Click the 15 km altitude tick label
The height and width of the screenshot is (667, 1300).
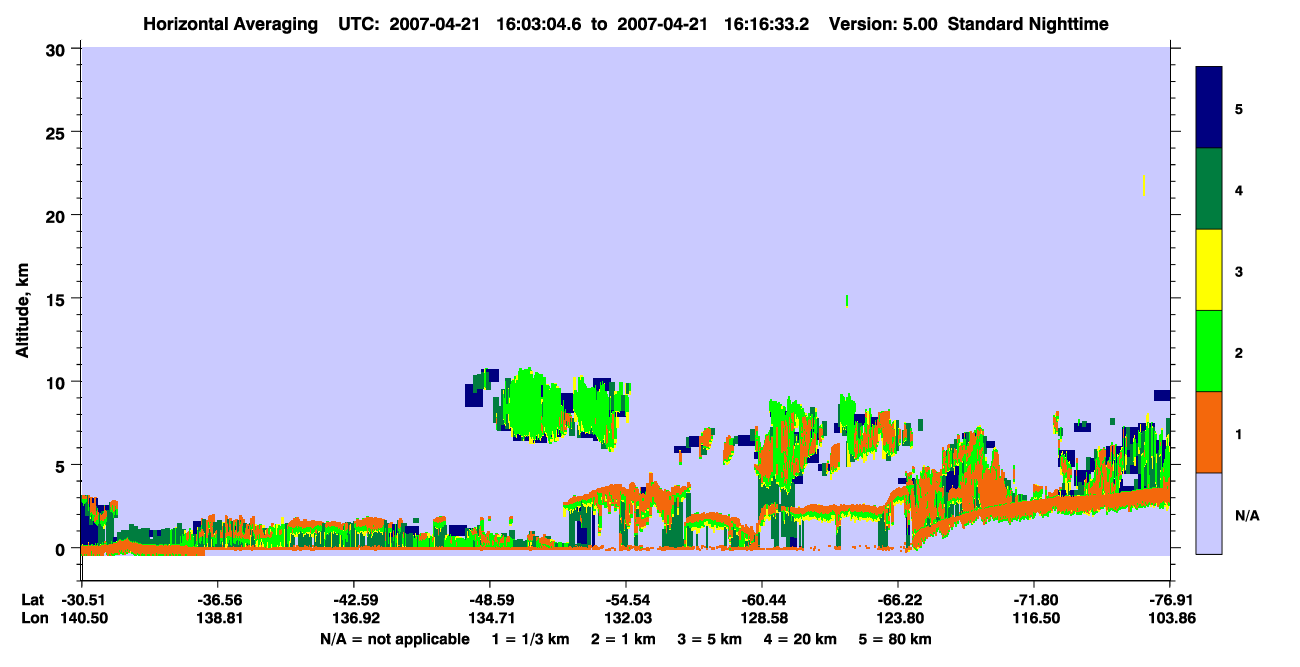pyautogui.click(x=58, y=299)
